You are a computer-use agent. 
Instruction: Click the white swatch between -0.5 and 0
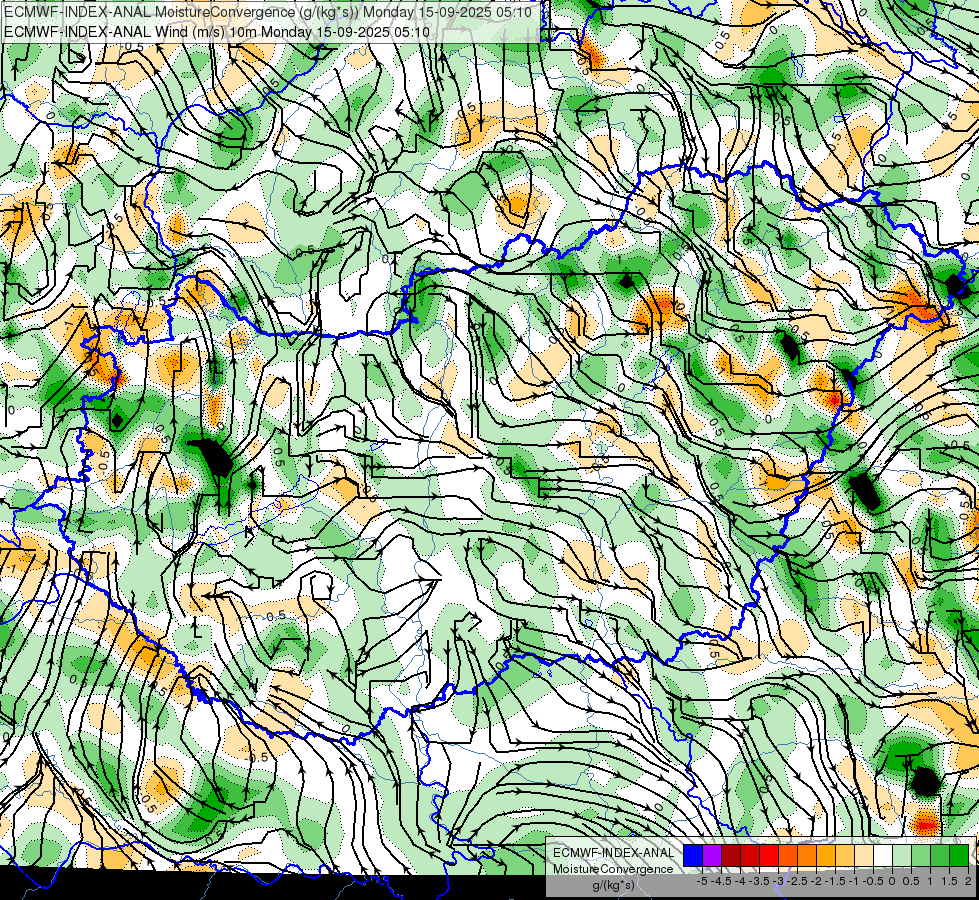(x=883, y=855)
